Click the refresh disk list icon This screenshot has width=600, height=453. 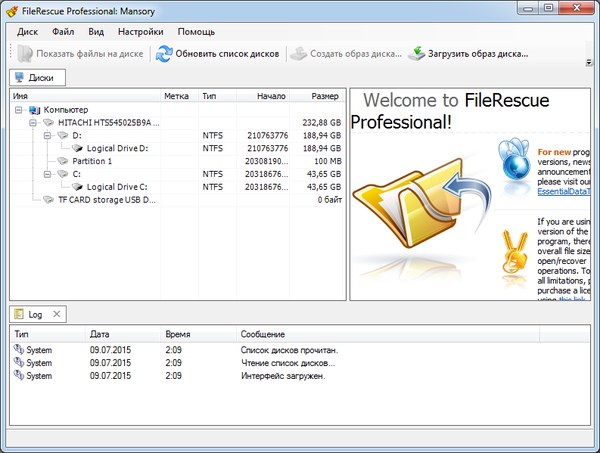pos(164,54)
